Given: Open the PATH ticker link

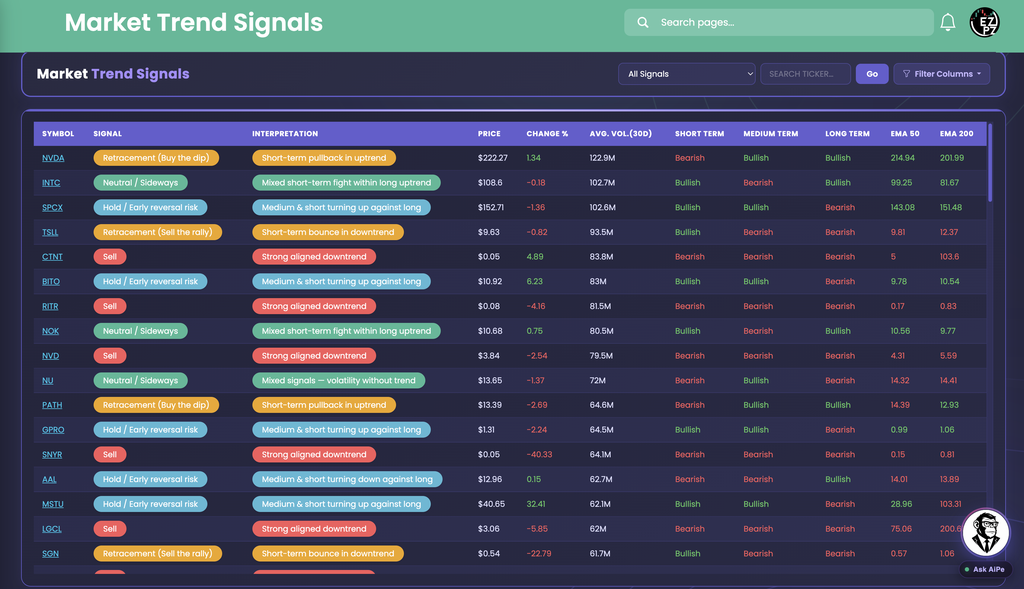Looking at the screenshot, I should point(52,406).
